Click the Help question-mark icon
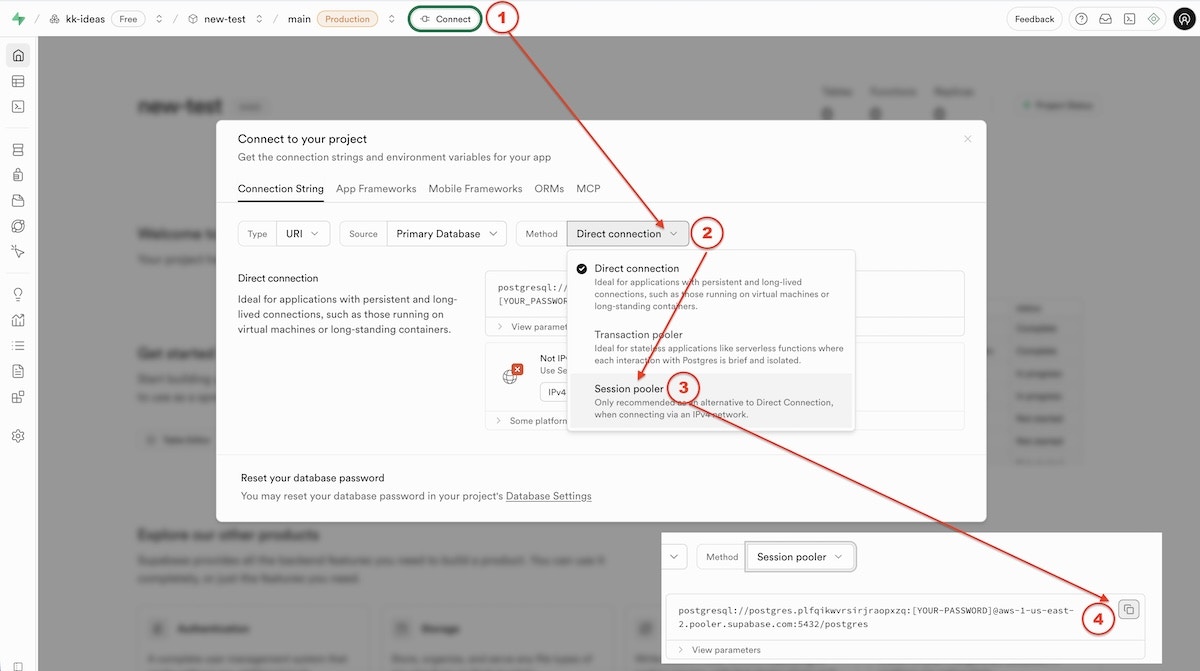Screen dimensions: 1200x671 coord(1081,19)
